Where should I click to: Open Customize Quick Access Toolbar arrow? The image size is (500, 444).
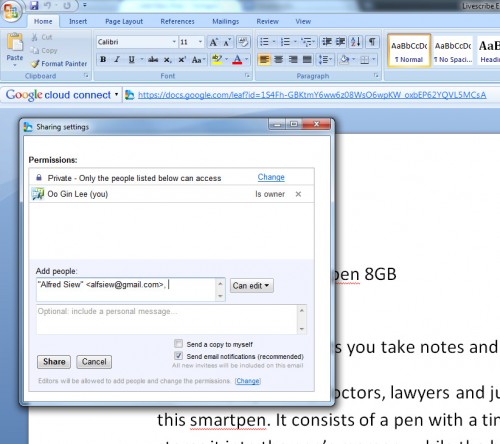[85, 5]
